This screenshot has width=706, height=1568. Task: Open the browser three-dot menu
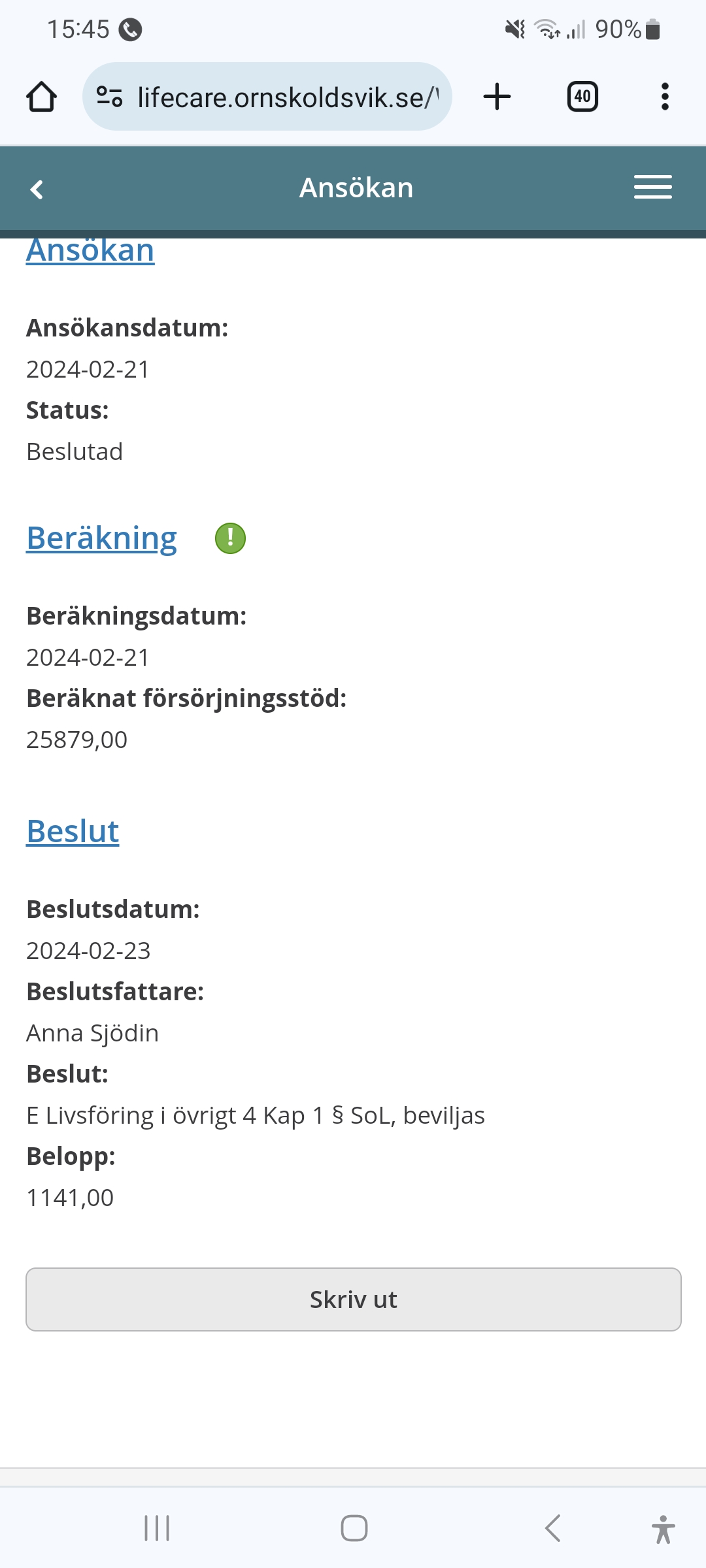pyautogui.click(x=665, y=97)
